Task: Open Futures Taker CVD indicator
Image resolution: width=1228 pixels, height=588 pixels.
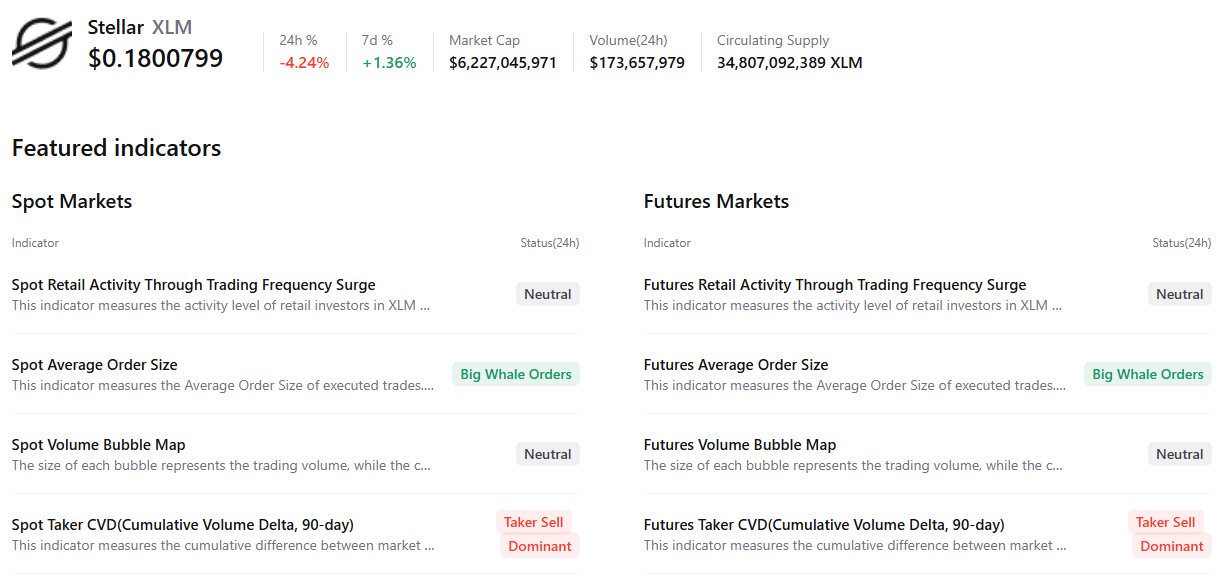Action: 824,525
